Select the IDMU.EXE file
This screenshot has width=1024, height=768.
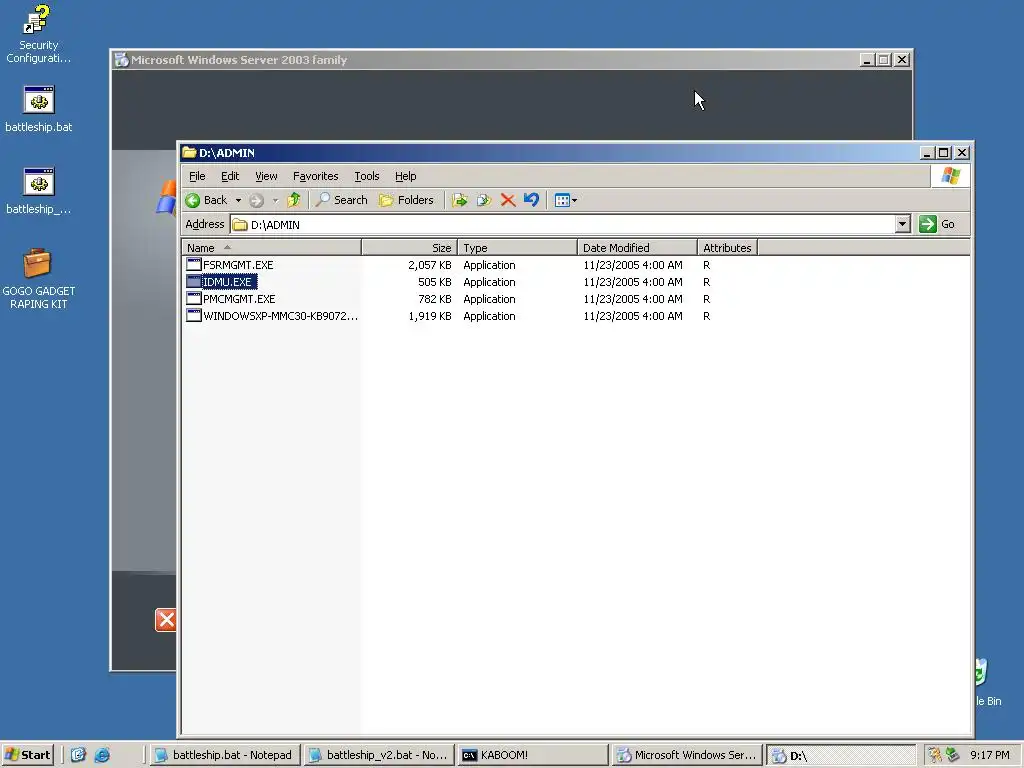pyautogui.click(x=228, y=282)
